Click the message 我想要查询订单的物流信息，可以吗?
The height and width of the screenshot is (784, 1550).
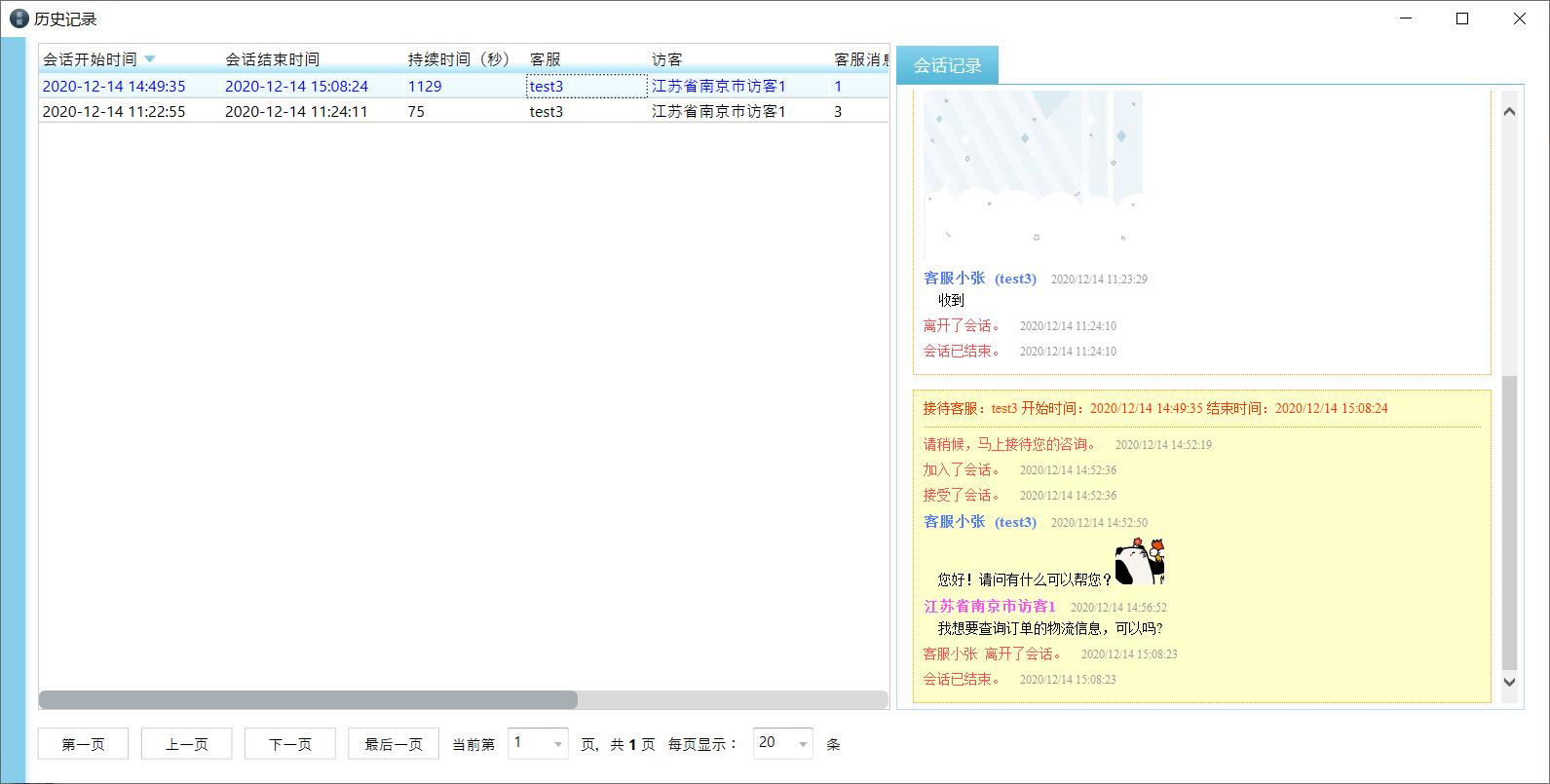tap(1050, 628)
